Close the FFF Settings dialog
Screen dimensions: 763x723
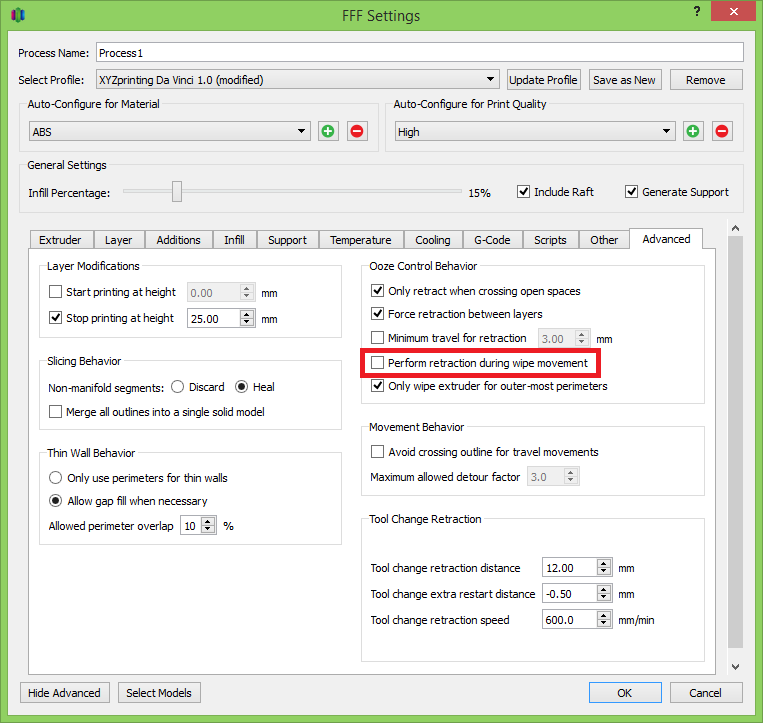733,11
